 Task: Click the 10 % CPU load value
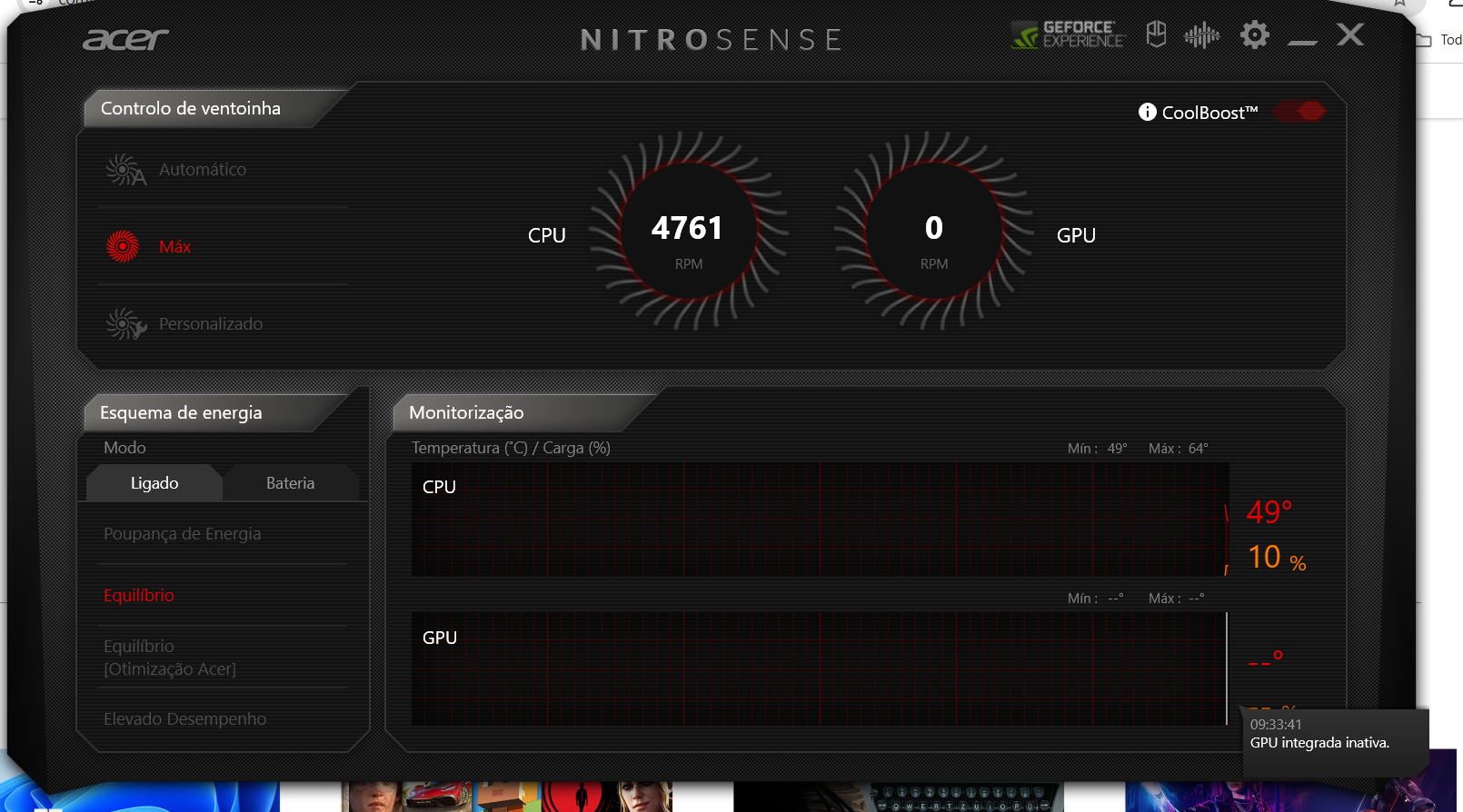[x=1277, y=557]
